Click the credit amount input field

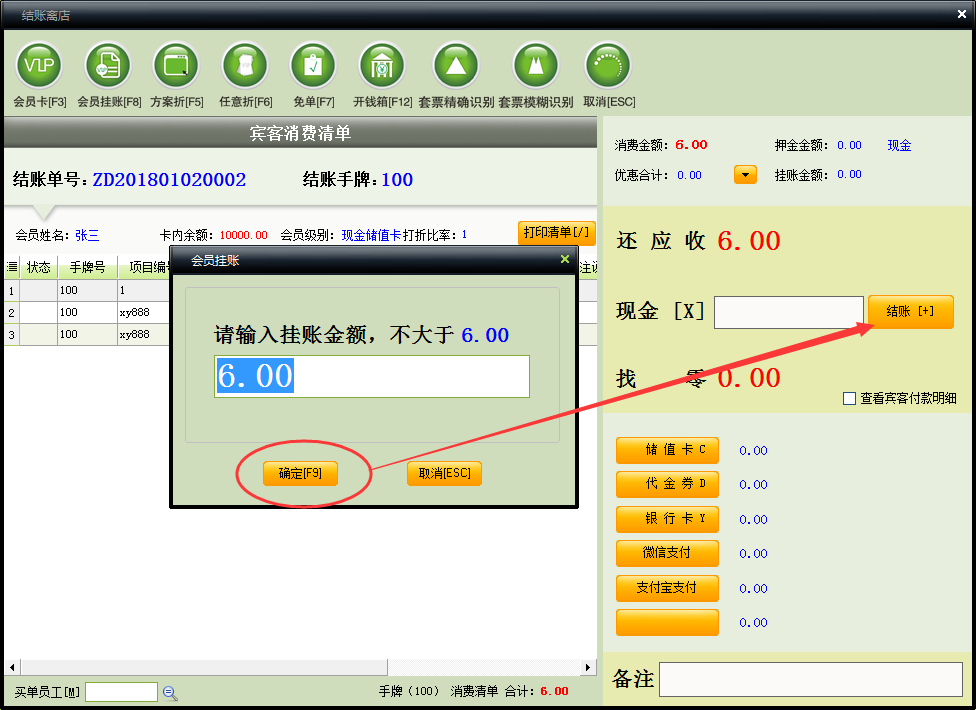(x=372, y=376)
